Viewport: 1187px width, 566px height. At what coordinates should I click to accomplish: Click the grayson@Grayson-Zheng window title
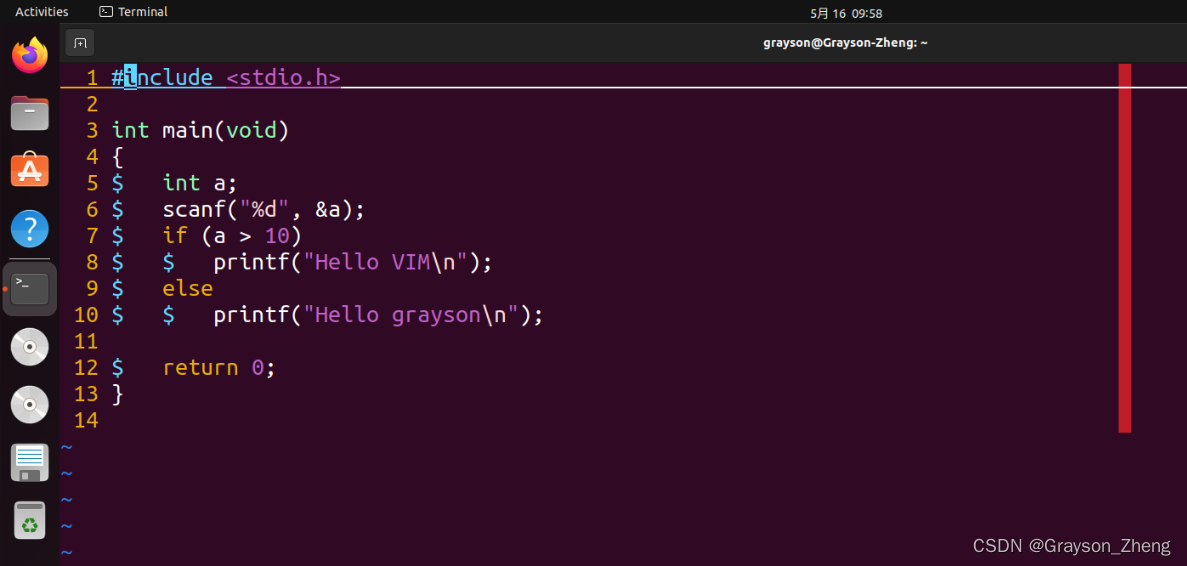pyautogui.click(x=846, y=43)
